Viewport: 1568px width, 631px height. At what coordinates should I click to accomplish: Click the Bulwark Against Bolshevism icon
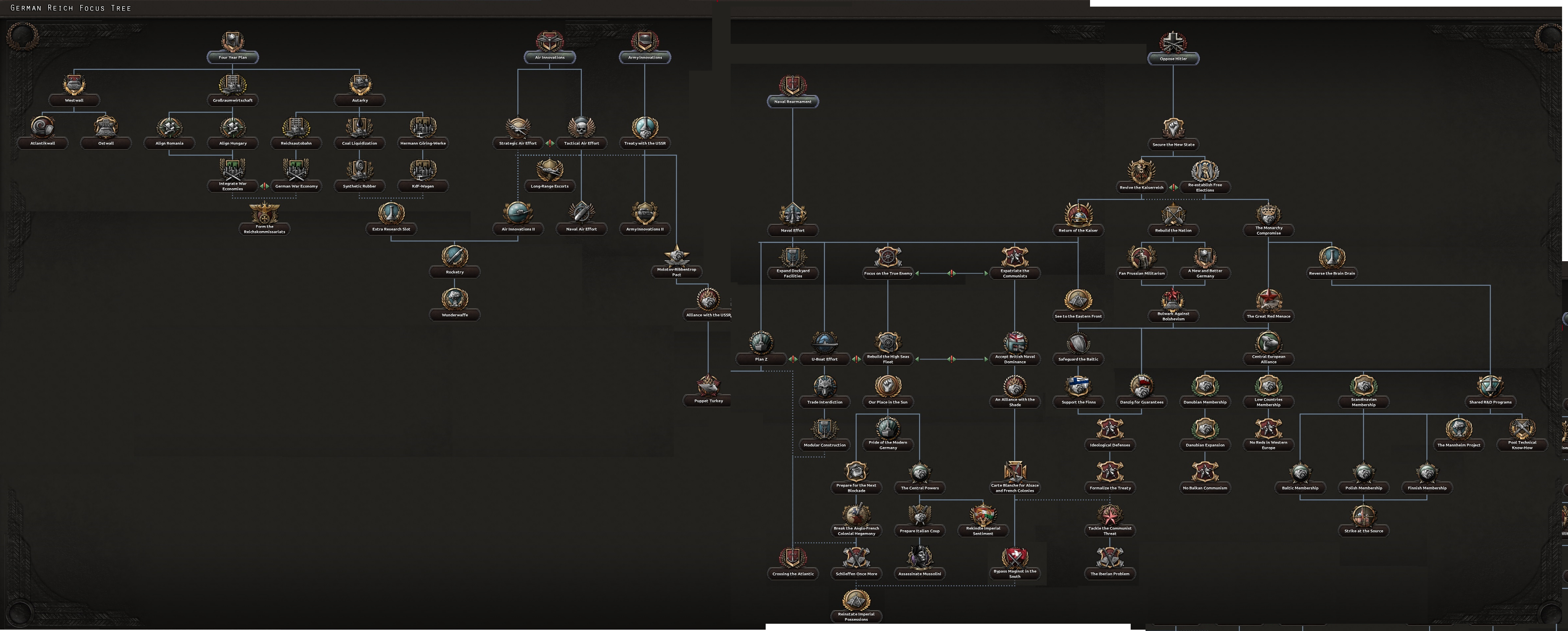1173,300
